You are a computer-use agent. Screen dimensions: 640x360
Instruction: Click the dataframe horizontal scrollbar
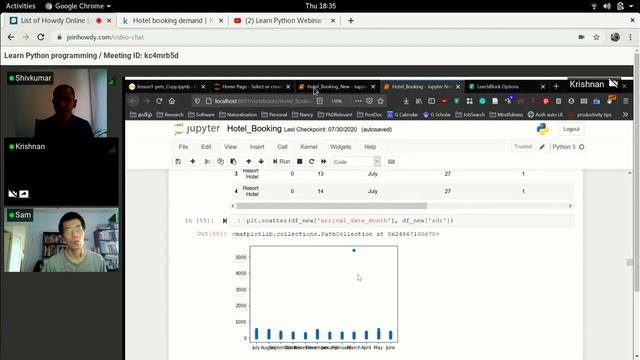pyautogui.click(x=331, y=206)
